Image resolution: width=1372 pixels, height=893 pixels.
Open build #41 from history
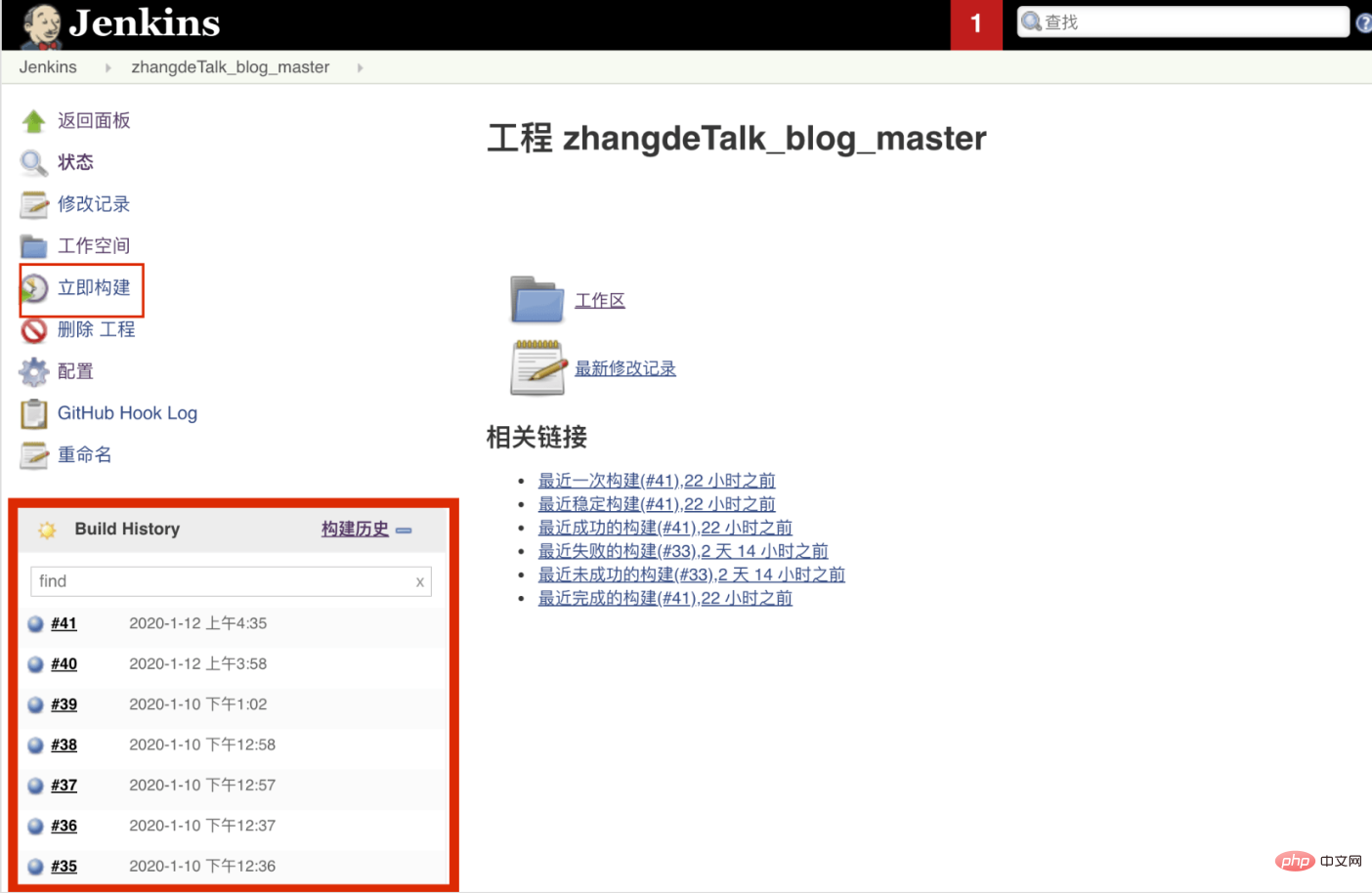tap(64, 623)
